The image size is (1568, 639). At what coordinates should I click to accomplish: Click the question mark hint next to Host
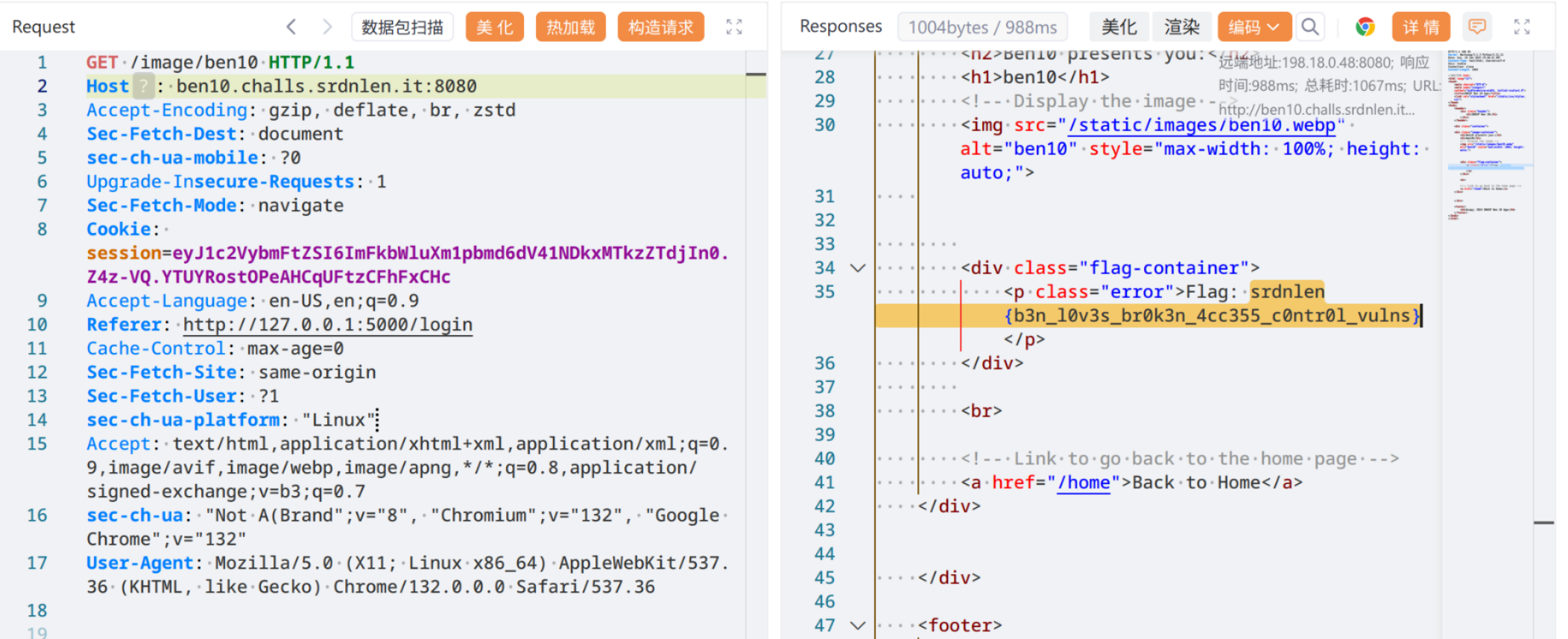[x=143, y=86]
